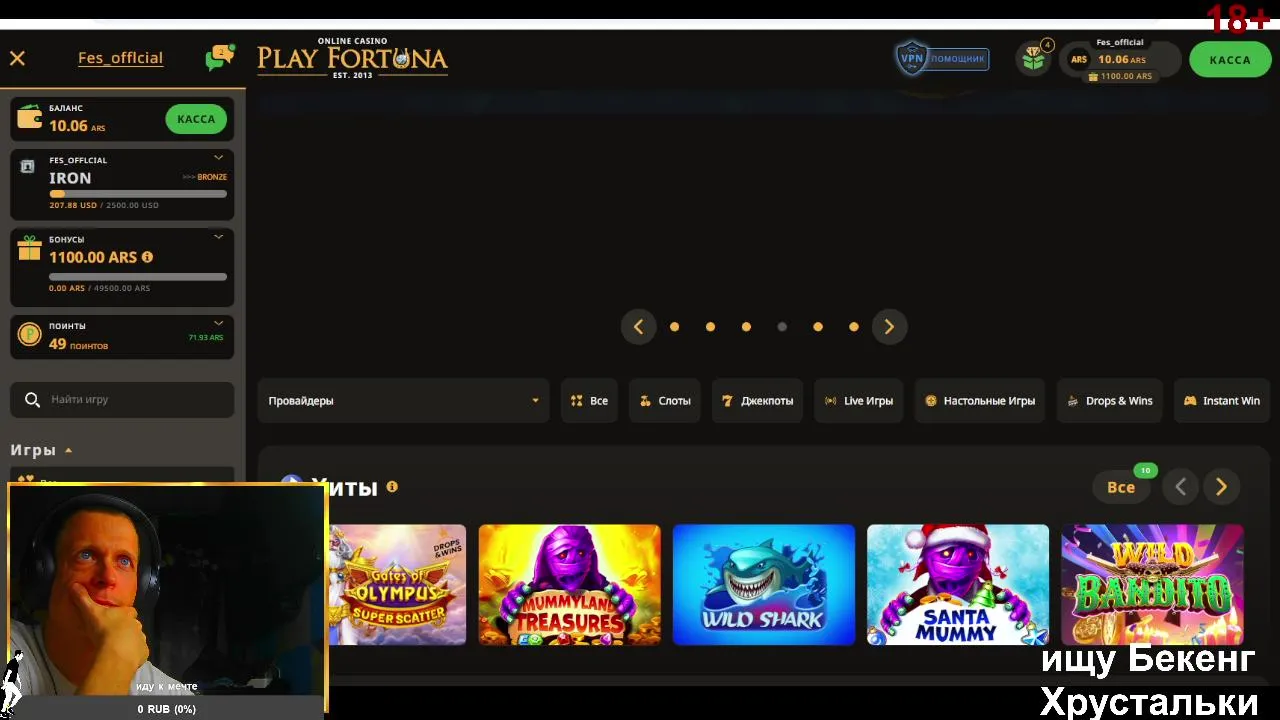Viewport: 1280px width, 720px height.
Task: Select the Drops & Wins filter tab
Action: pyautogui.click(x=1110, y=401)
